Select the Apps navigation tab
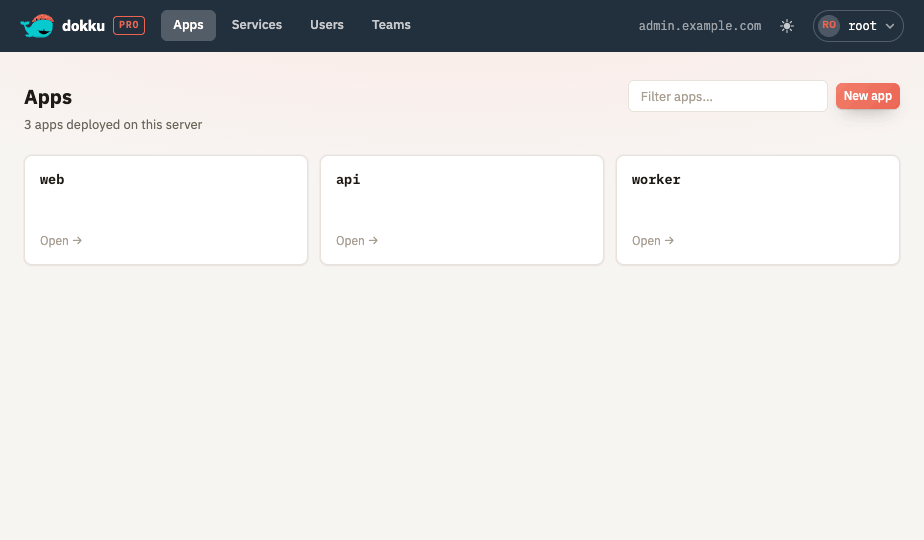 (188, 25)
